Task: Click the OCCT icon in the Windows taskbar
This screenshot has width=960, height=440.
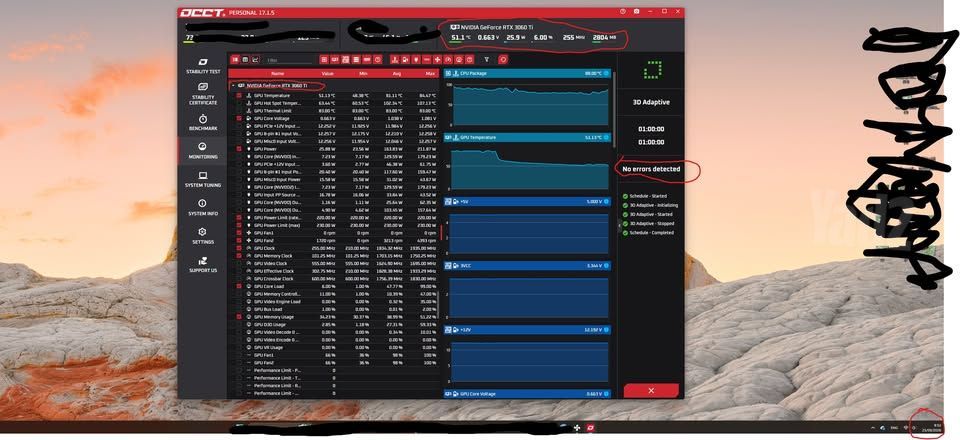Action: [591, 427]
